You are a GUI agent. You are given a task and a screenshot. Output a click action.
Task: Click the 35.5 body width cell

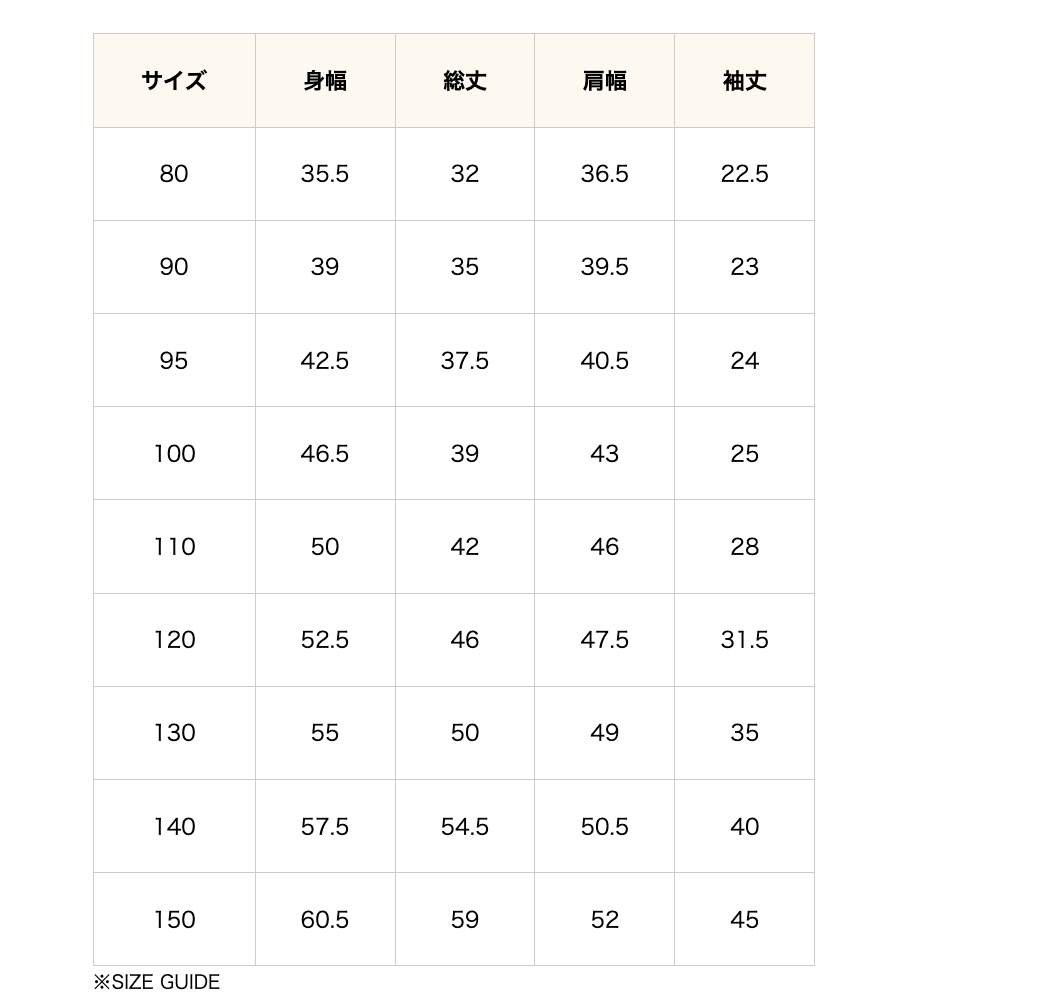click(x=325, y=174)
